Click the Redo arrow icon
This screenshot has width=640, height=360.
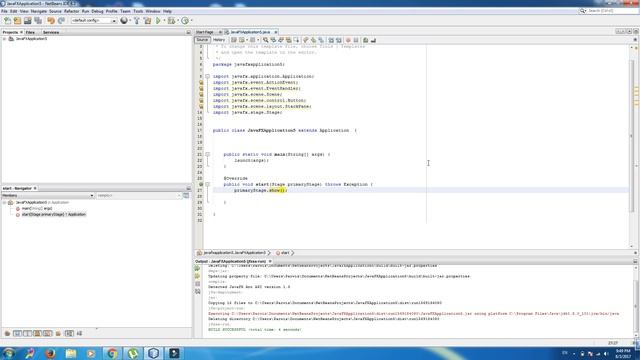[61, 20]
